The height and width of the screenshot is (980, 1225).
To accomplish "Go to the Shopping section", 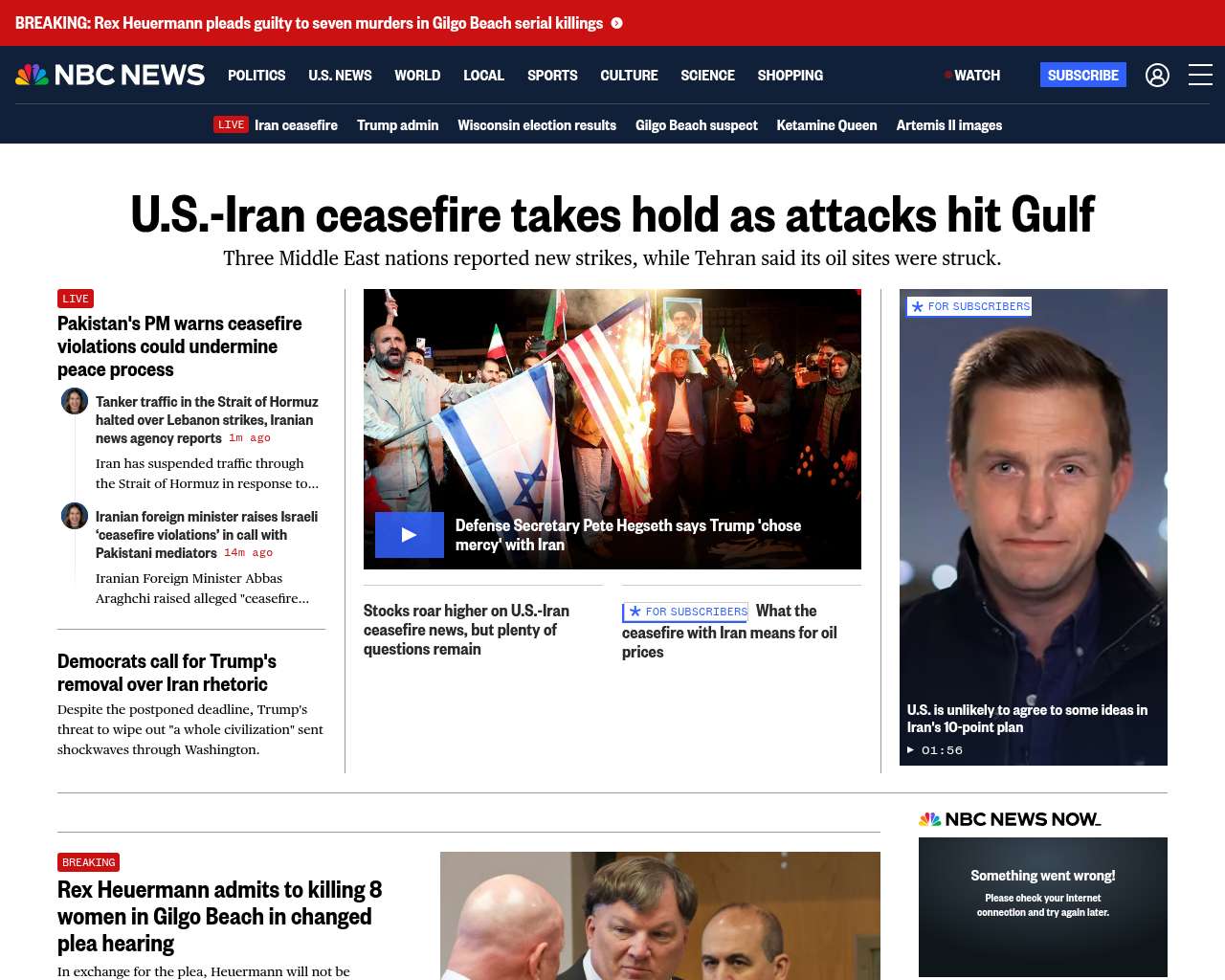I will point(790,75).
